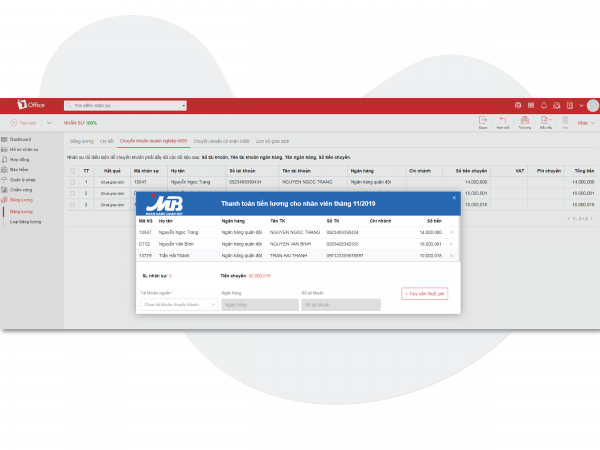This screenshot has height=450, width=600.
Task: Check the checkbox for row 2
Action: [72, 194]
